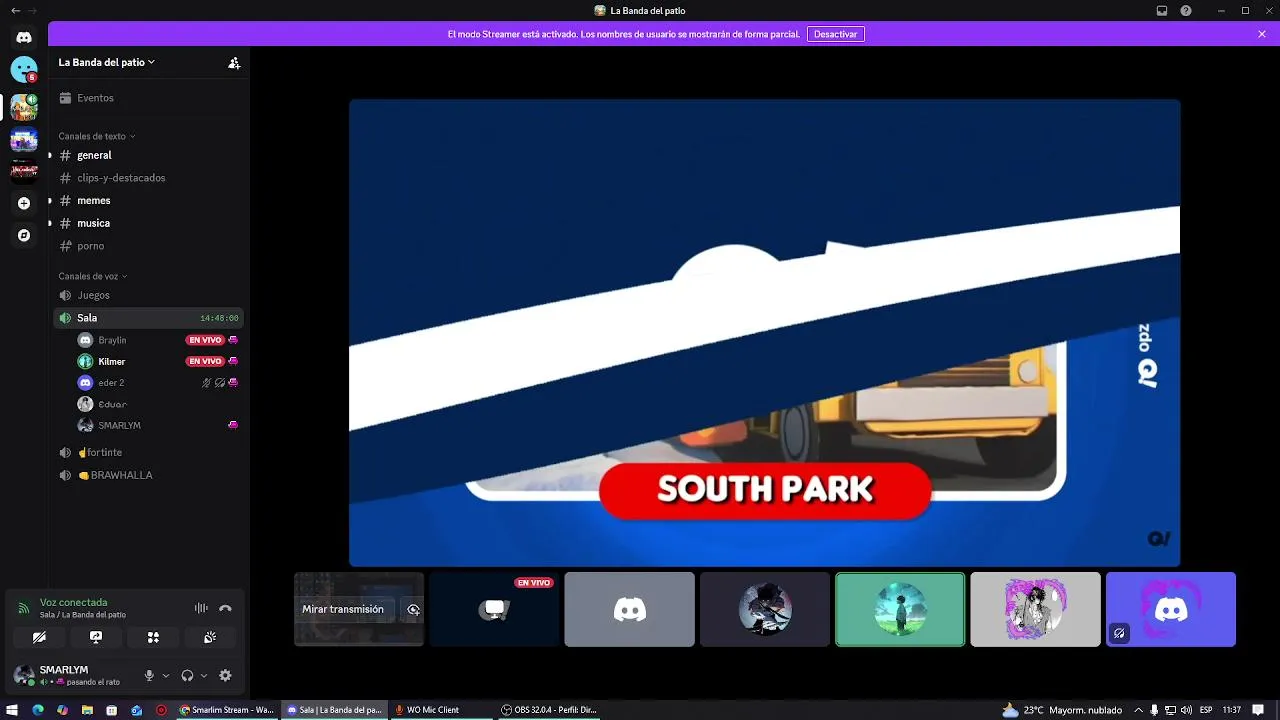Click the share your screen button
The height and width of the screenshot is (720, 1280).
coord(96,637)
